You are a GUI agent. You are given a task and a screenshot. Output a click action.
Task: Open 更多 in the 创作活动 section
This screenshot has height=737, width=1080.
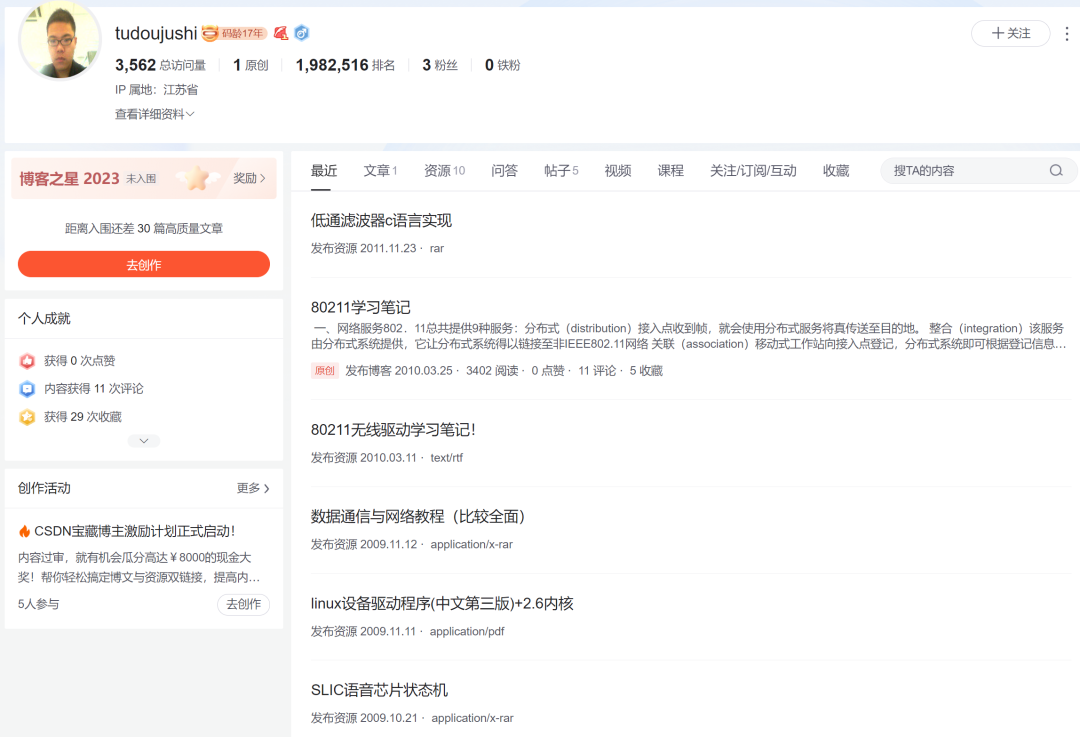tap(252, 489)
